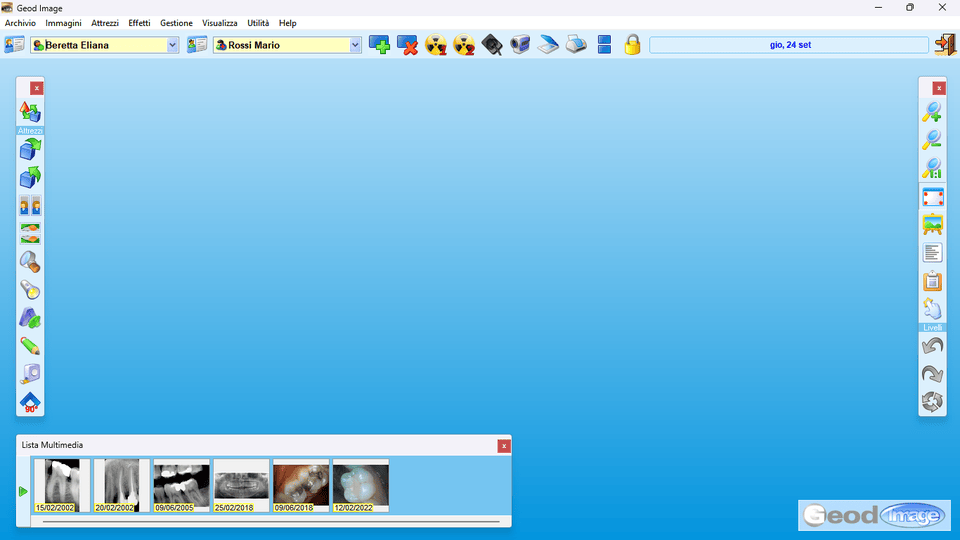
Task: Select the panoramic thumbnail dated 25/02/2018
Action: [241, 486]
